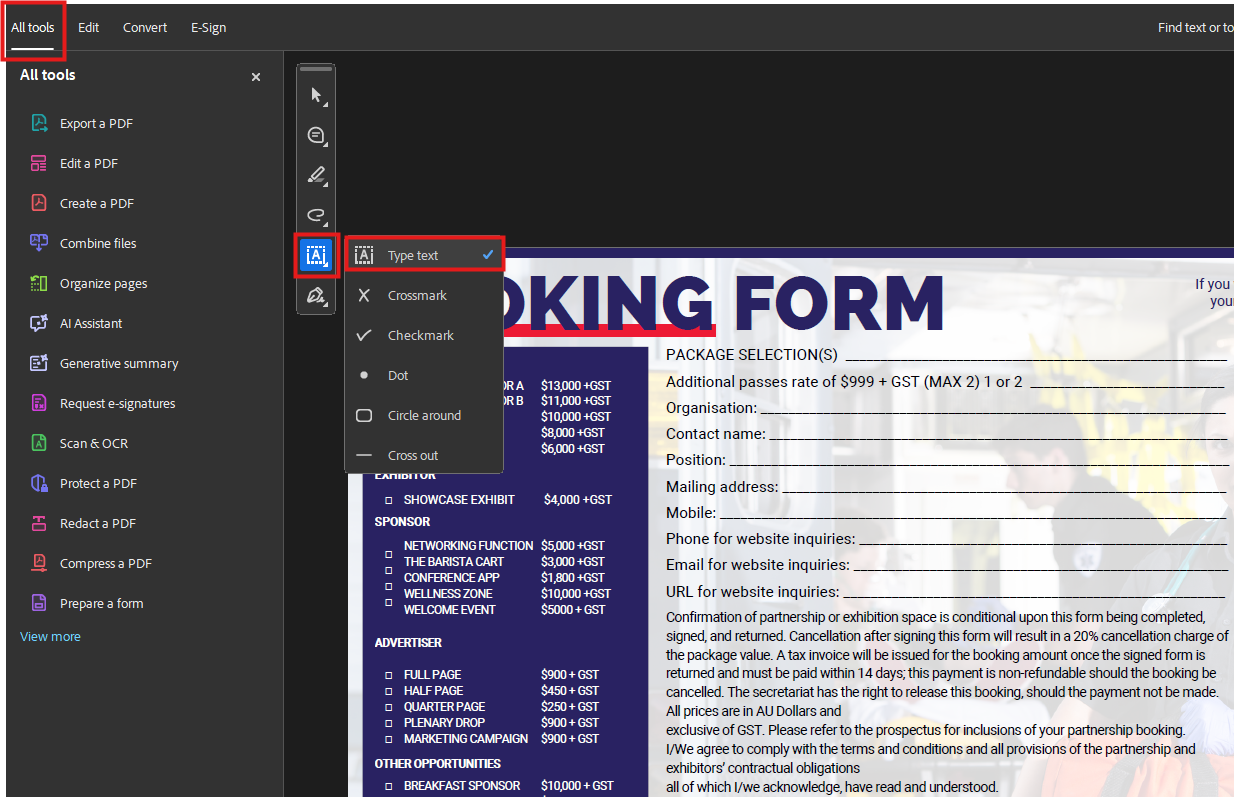Click the Mobile line on the form
Viewport: 1234px width, 797px height.
pos(973,516)
